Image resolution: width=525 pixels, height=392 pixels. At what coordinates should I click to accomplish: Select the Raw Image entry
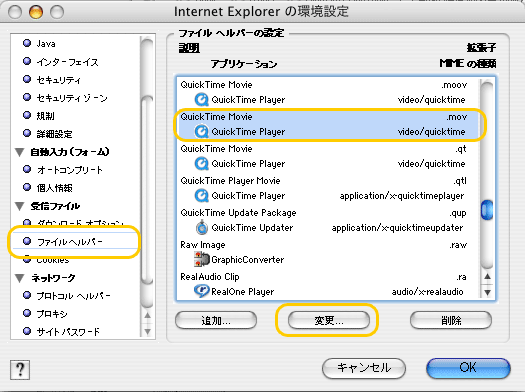(x=328, y=252)
